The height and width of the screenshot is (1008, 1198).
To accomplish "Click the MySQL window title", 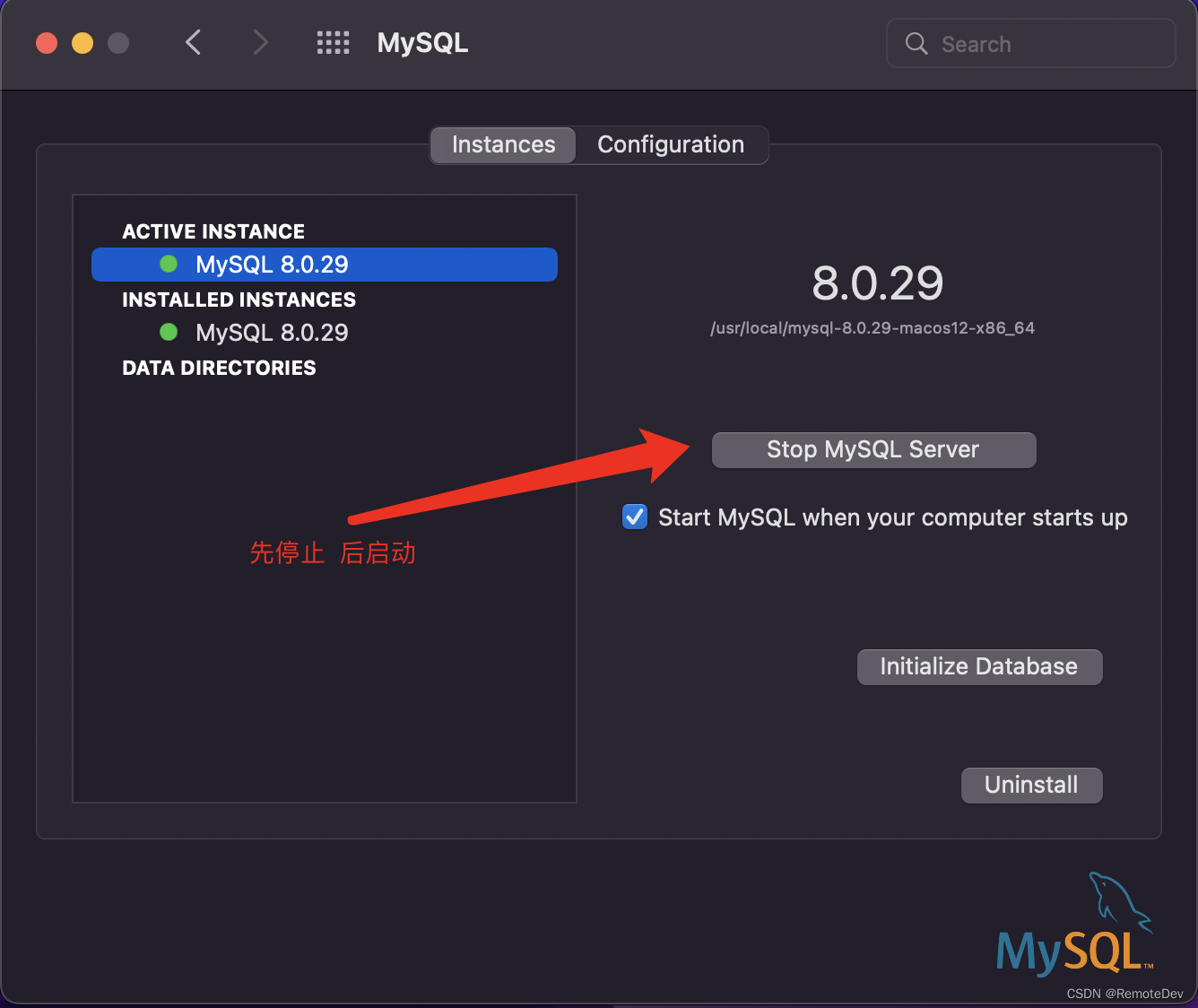I will click(x=422, y=43).
